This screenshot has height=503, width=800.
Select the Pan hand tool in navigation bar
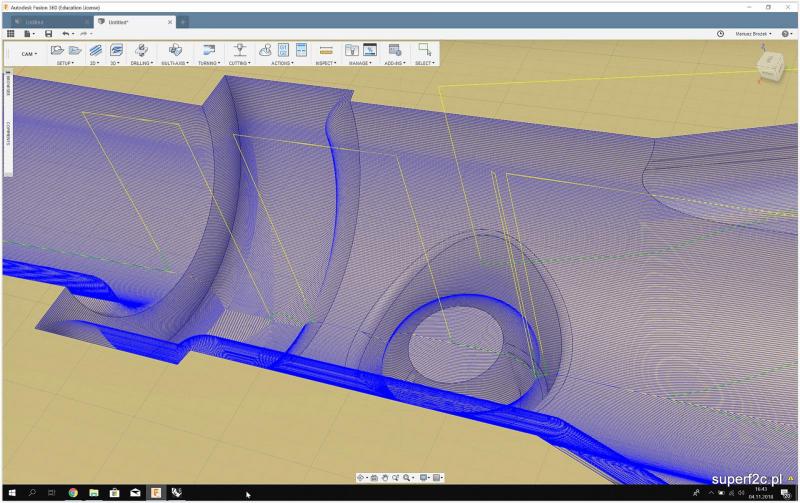(386, 478)
